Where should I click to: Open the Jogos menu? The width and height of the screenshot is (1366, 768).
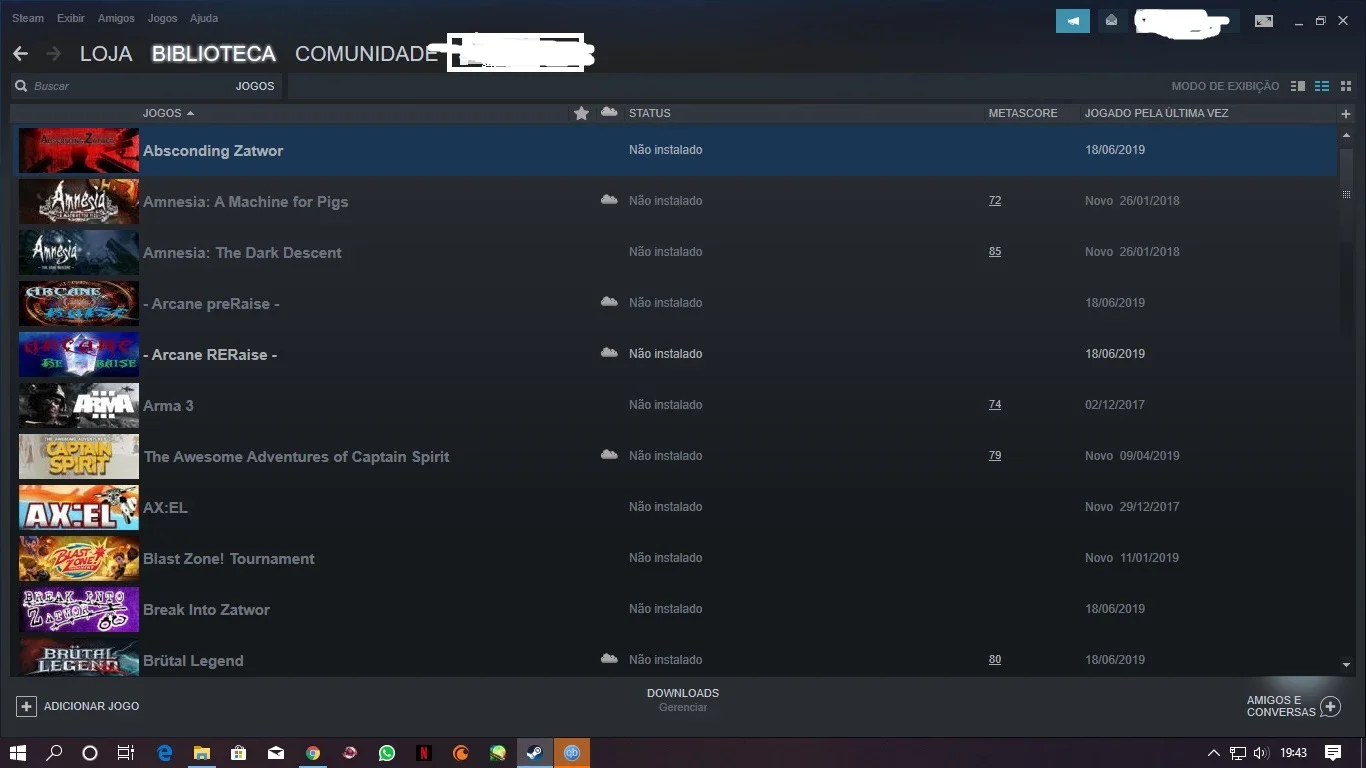click(x=162, y=18)
